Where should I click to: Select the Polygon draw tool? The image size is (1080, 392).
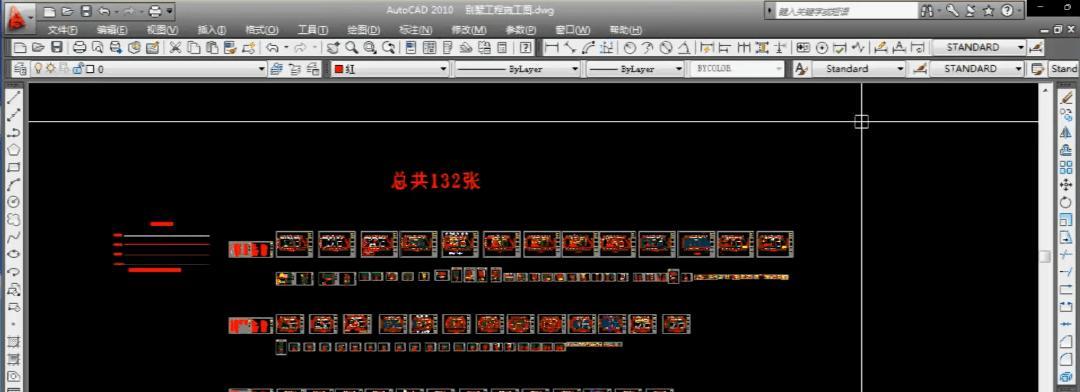[x=13, y=149]
